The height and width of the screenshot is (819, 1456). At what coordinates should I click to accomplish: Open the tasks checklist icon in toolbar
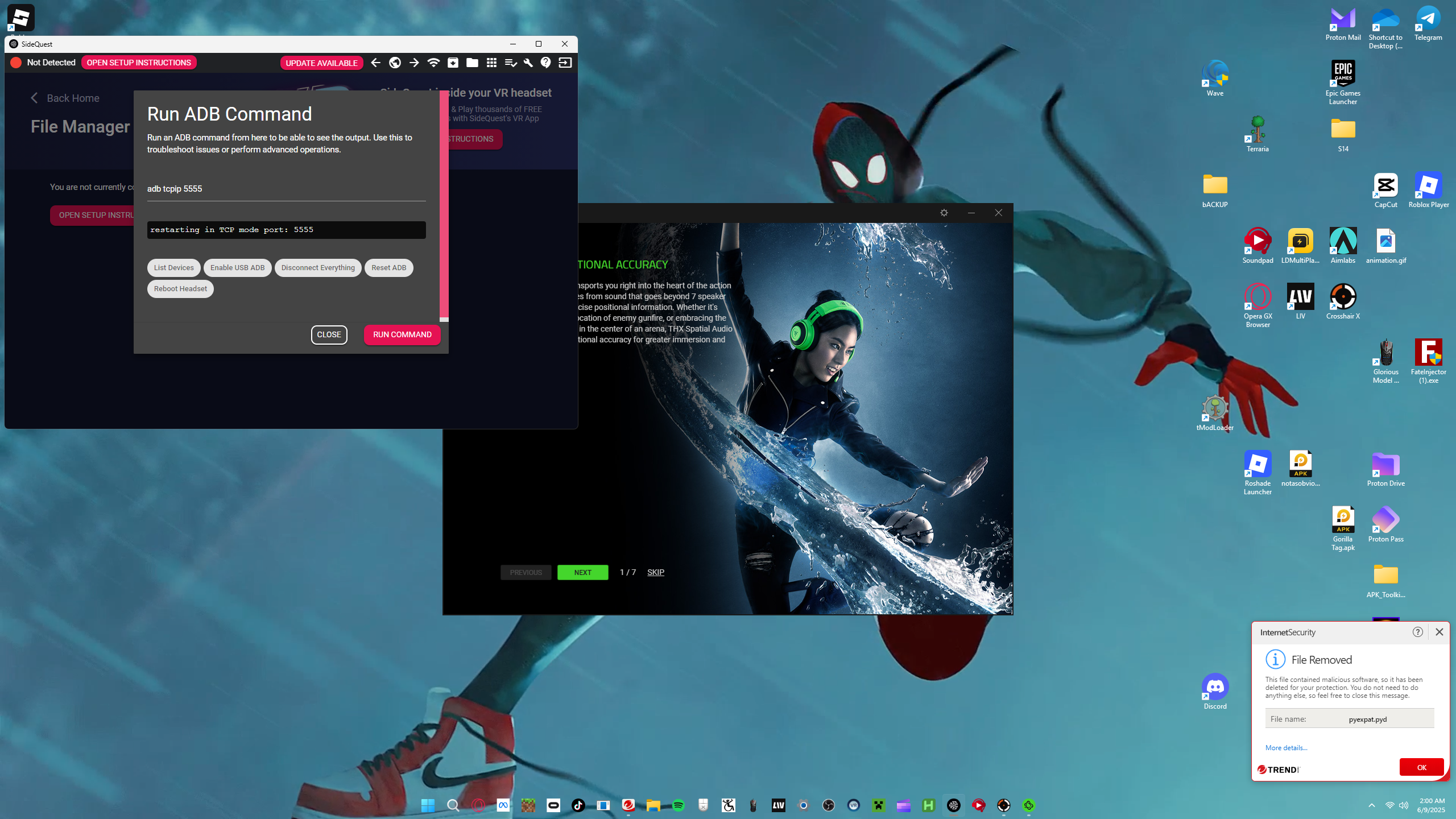(510, 63)
